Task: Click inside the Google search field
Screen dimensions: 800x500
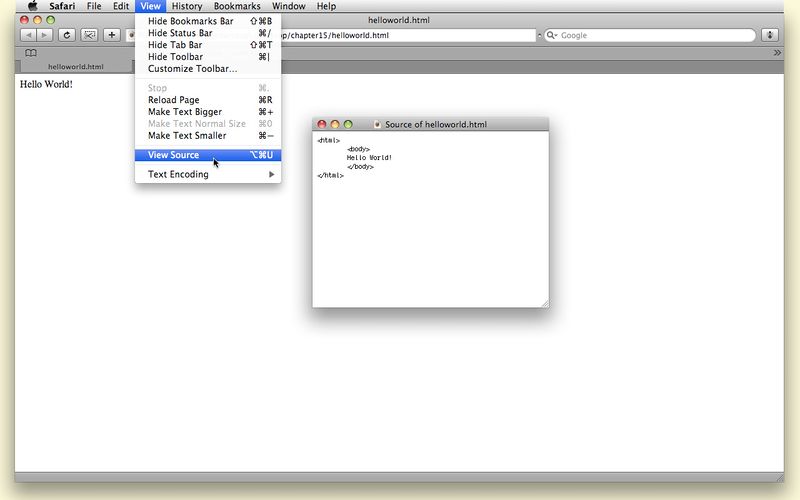Action: coord(655,35)
